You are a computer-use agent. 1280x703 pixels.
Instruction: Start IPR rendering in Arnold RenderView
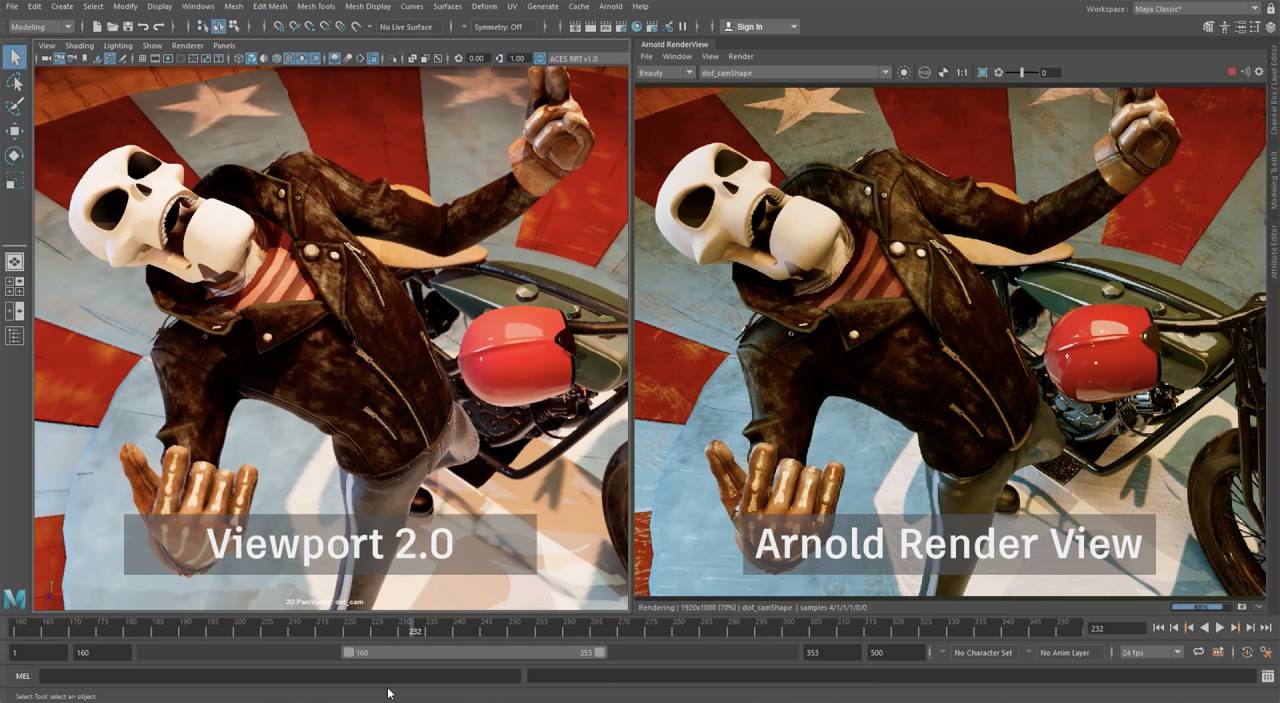tap(903, 72)
